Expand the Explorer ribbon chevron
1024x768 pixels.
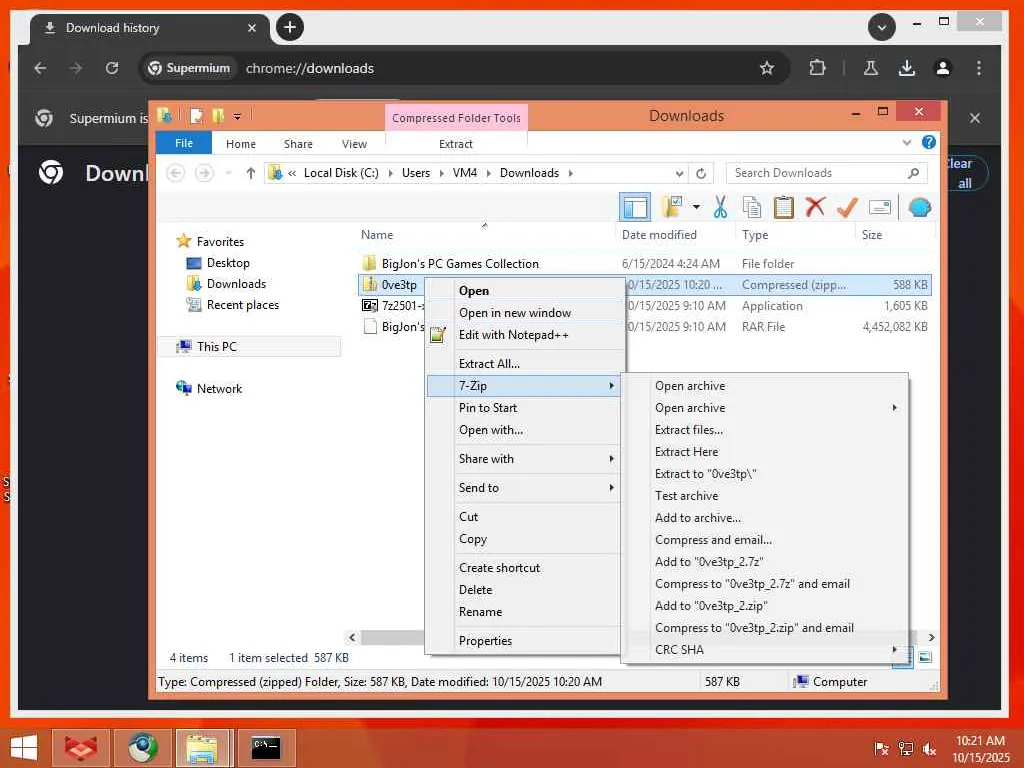point(906,142)
